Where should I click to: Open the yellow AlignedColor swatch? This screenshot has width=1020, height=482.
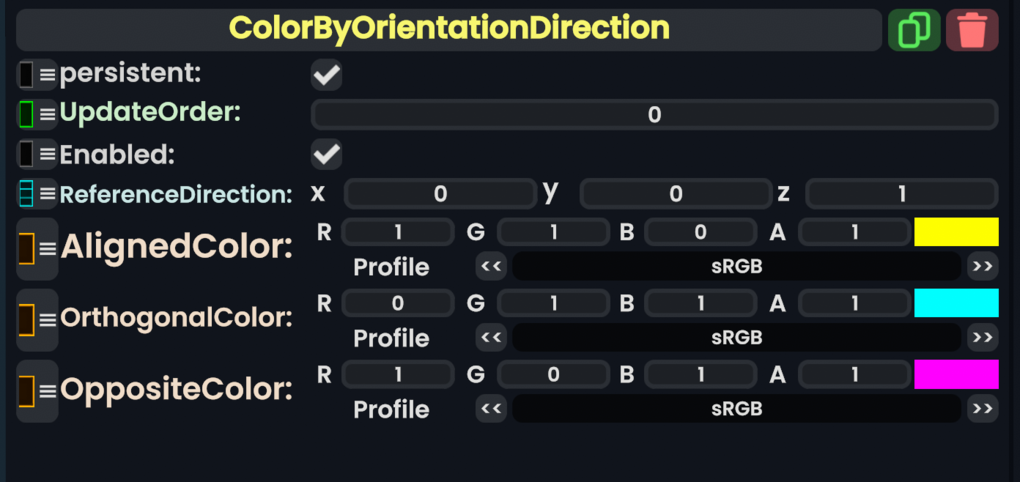click(x=956, y=232)
